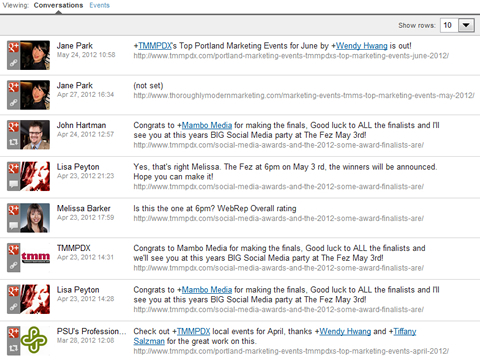Click reshare icon in PSU's Profession row
The image size is (480, 360).
pyautogui.click(x=13, y=348)
